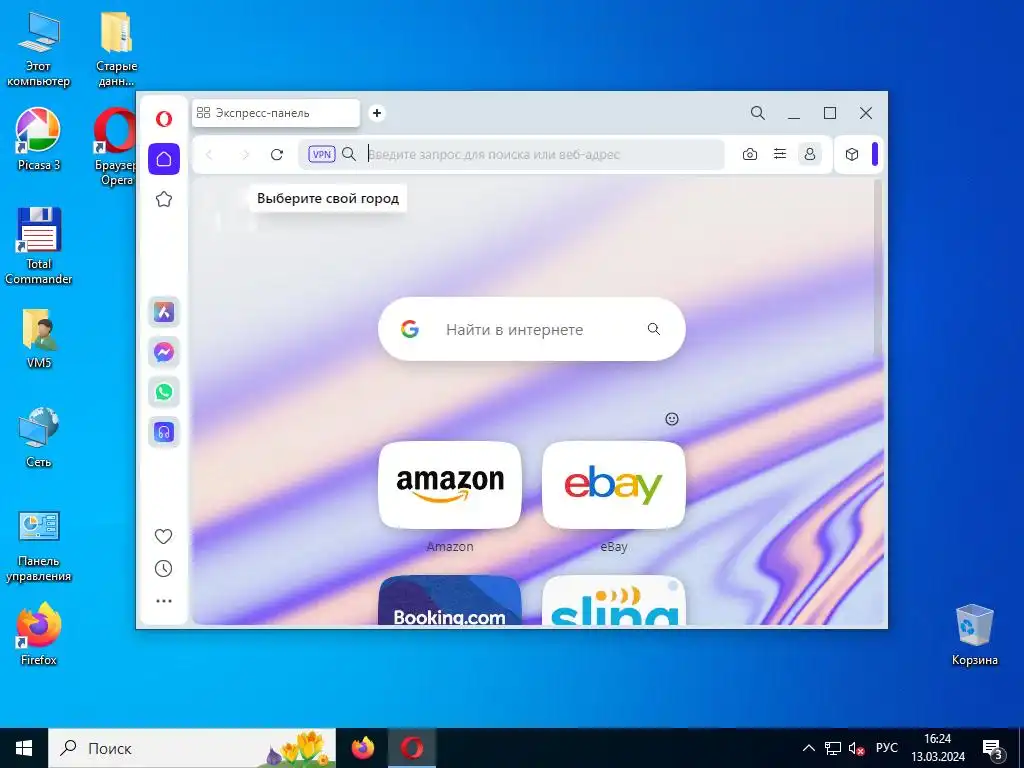Go to the Home start page button

click(x=164, y=159)
